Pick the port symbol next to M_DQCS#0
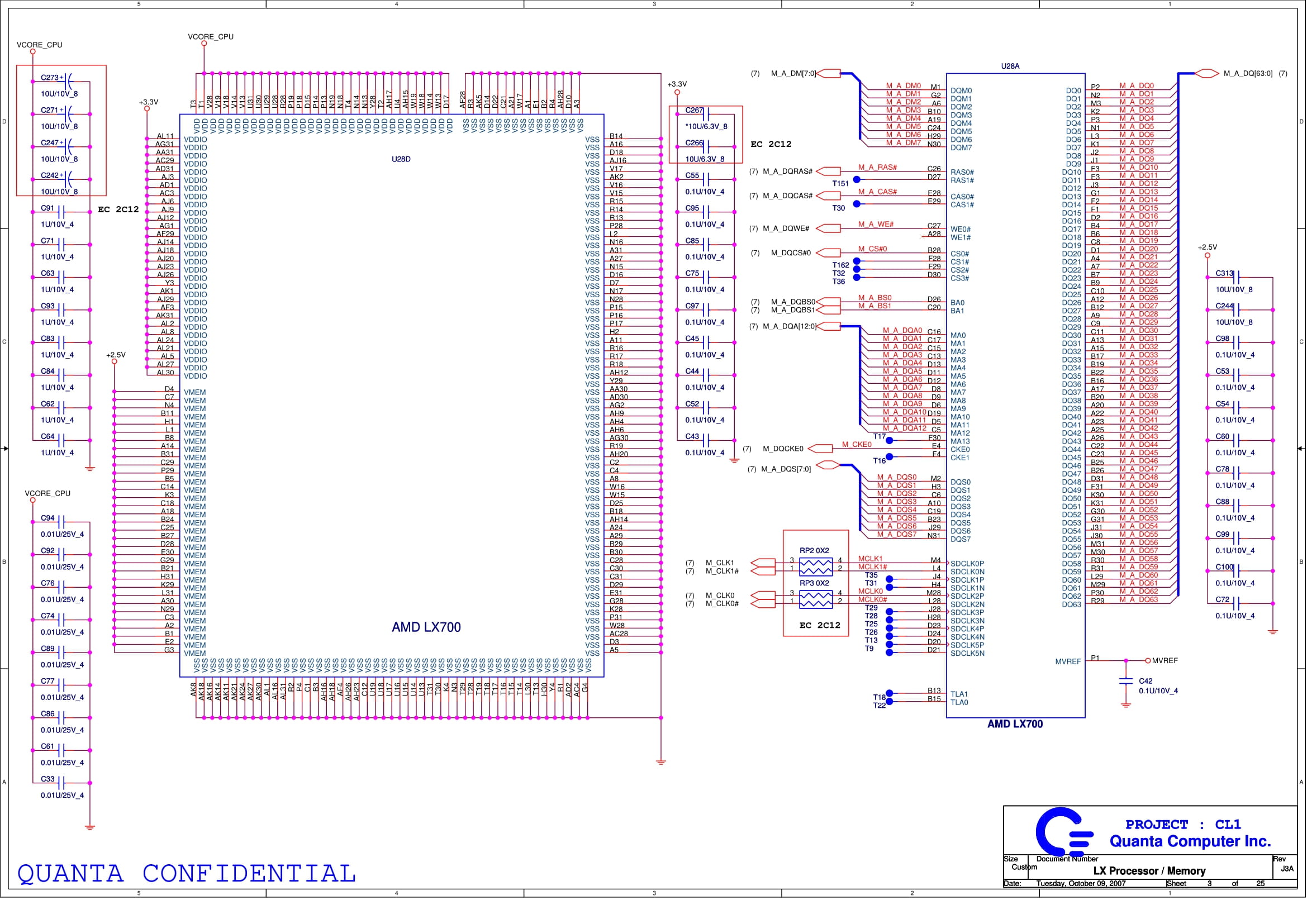The image size is (1307, 924). click(829, 253)
